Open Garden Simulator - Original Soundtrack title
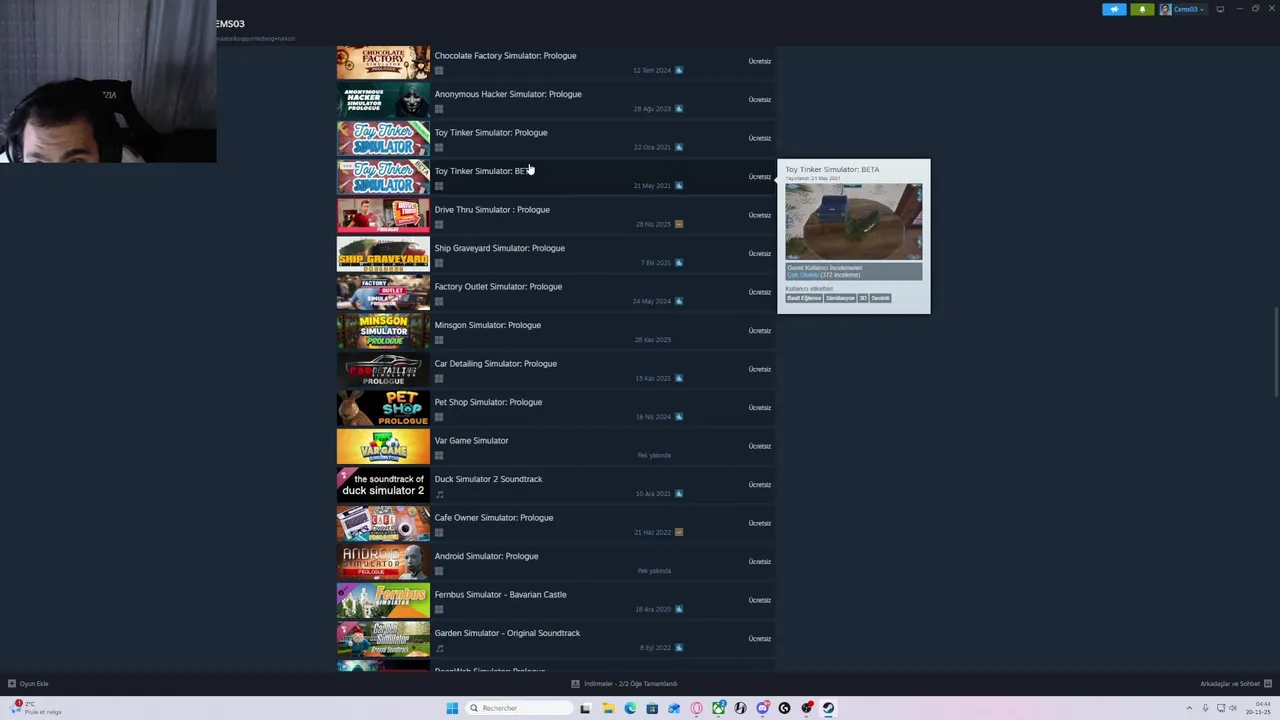Screen dimensions: 1280x720 [507, 633]
